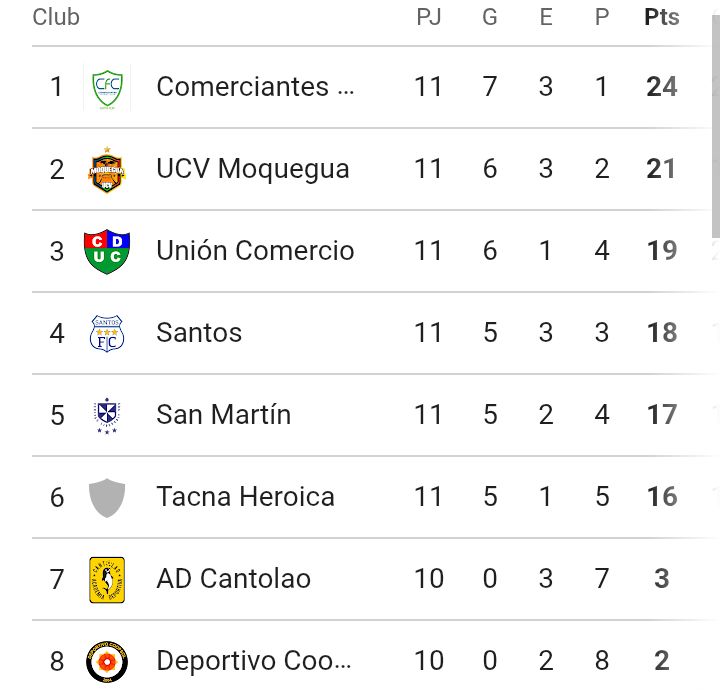This screenshot has height=690, width=720.
Task: Click the Pts column header
Action: [x=661, y=18]
